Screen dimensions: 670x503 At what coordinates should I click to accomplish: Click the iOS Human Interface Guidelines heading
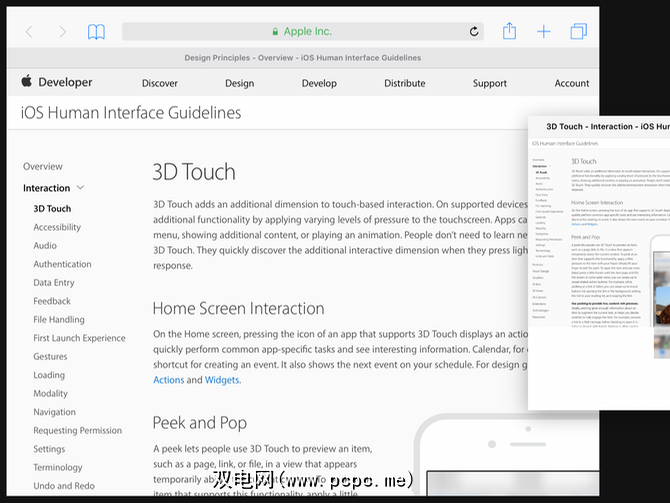tap(131, 113)
